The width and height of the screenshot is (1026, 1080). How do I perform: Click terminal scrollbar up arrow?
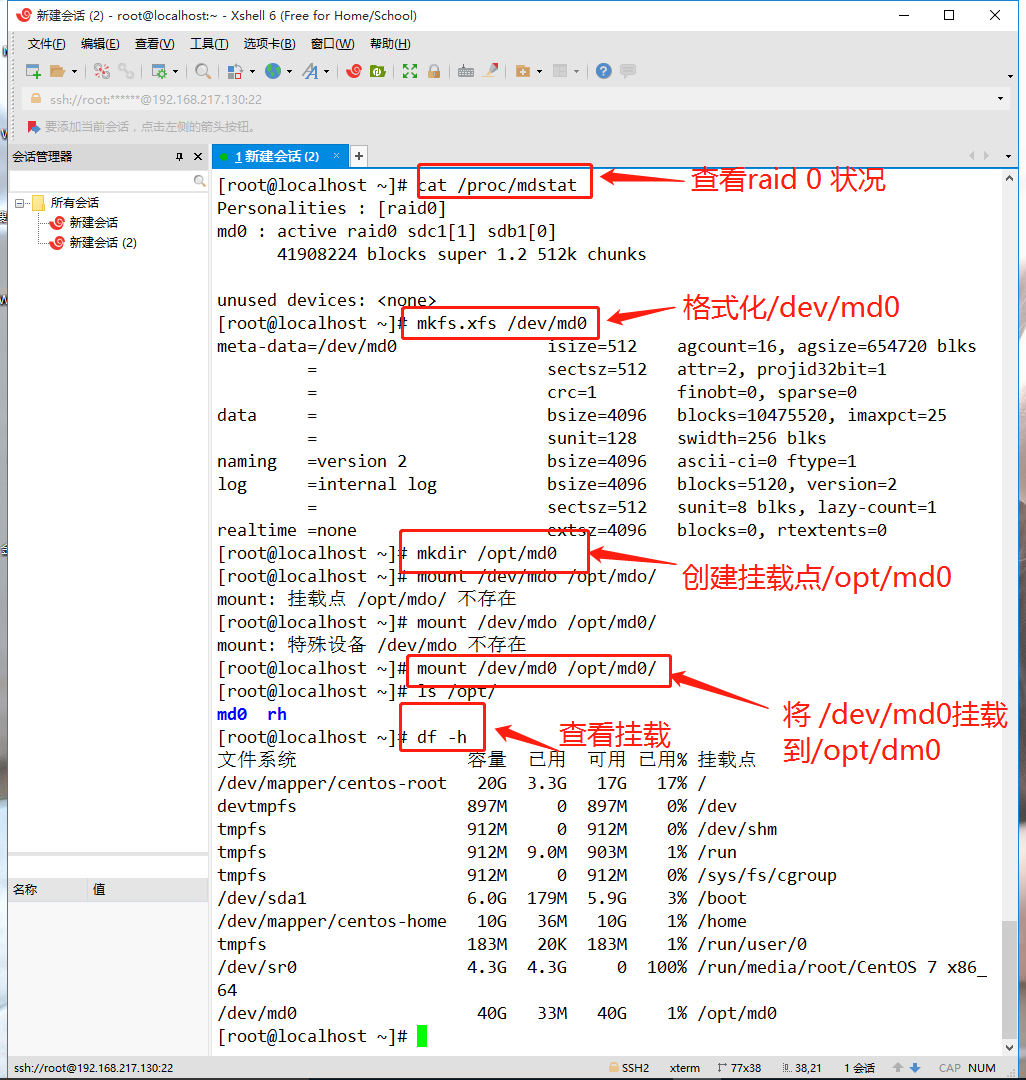click(x=1009, y=178)
